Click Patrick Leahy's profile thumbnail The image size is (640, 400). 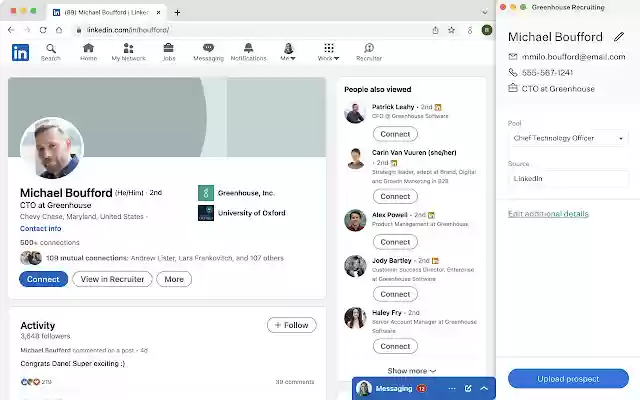click(355, 113)
